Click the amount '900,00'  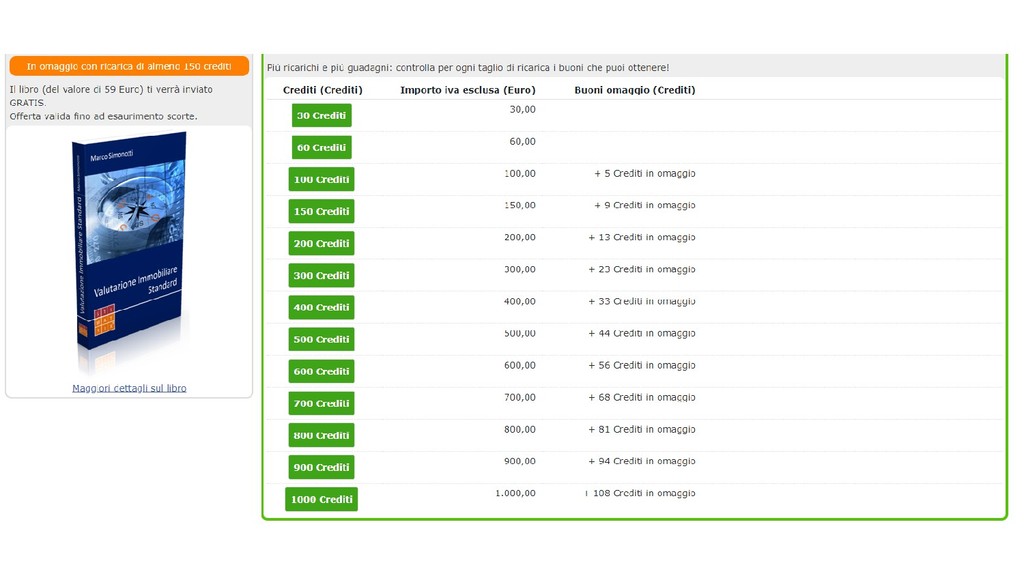520,461
